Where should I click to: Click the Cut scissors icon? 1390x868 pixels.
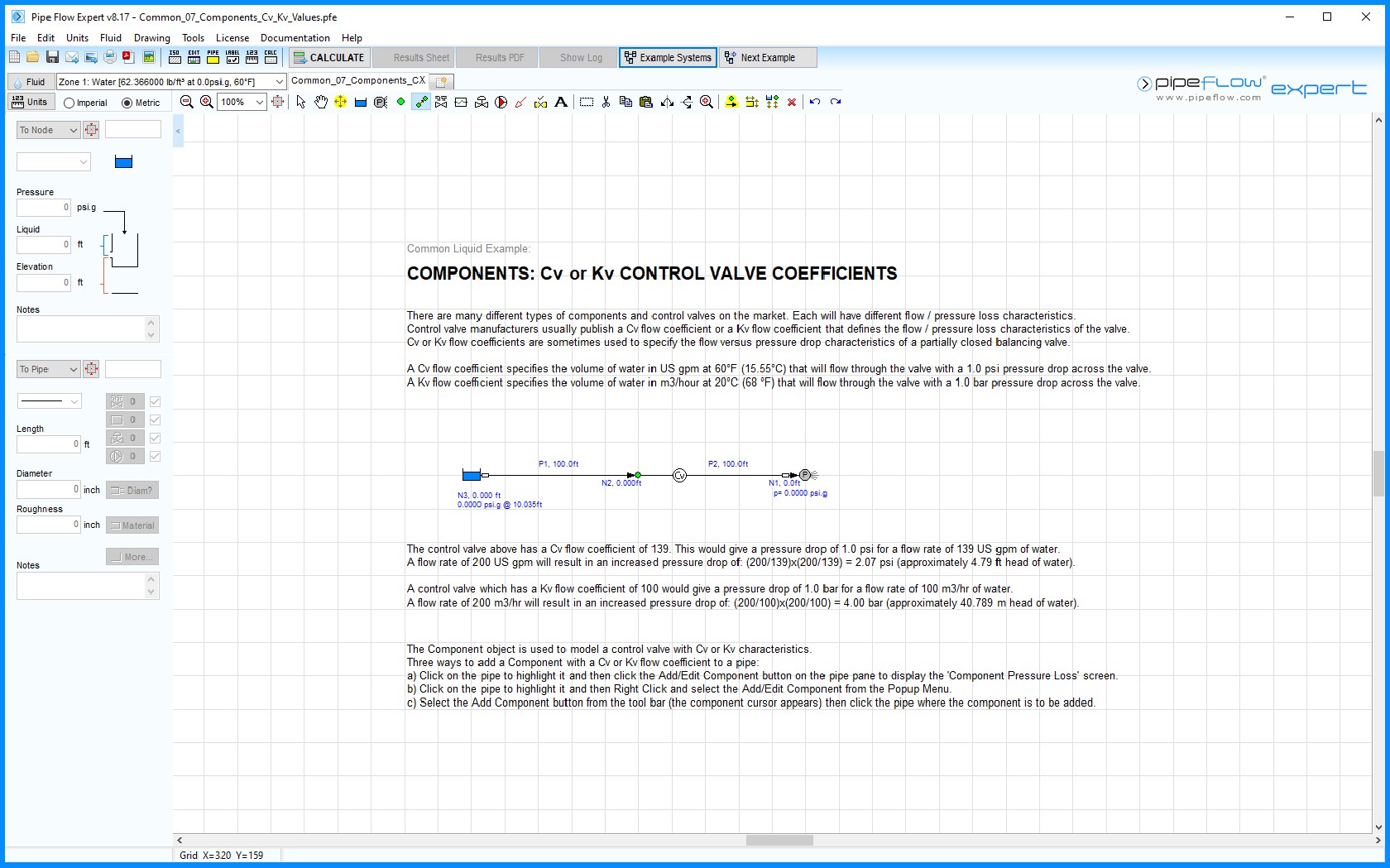[606, 102]
